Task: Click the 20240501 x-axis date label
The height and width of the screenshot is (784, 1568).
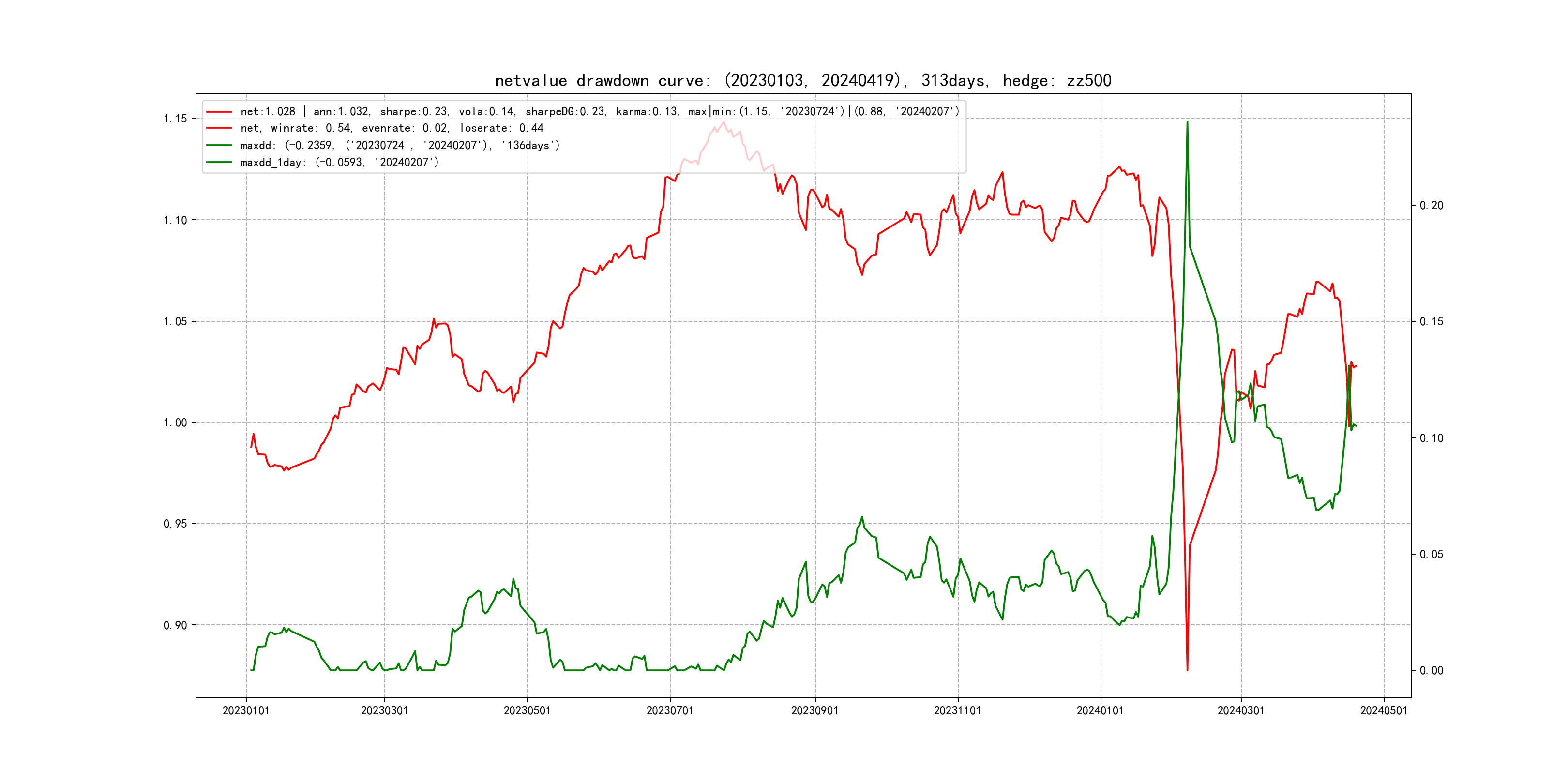Action: pos(1384,710)
